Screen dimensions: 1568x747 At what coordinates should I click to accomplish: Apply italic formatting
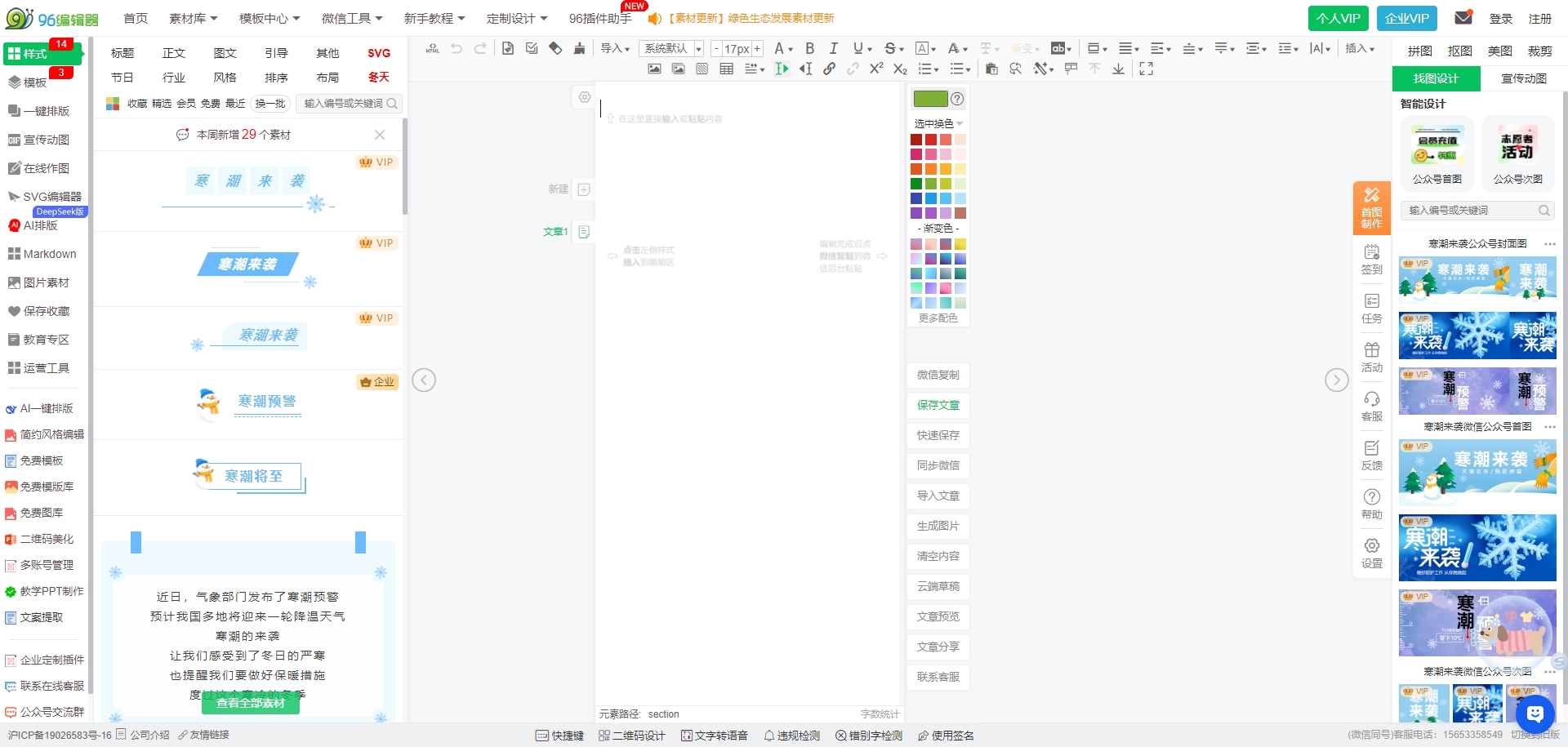(833, 49)
